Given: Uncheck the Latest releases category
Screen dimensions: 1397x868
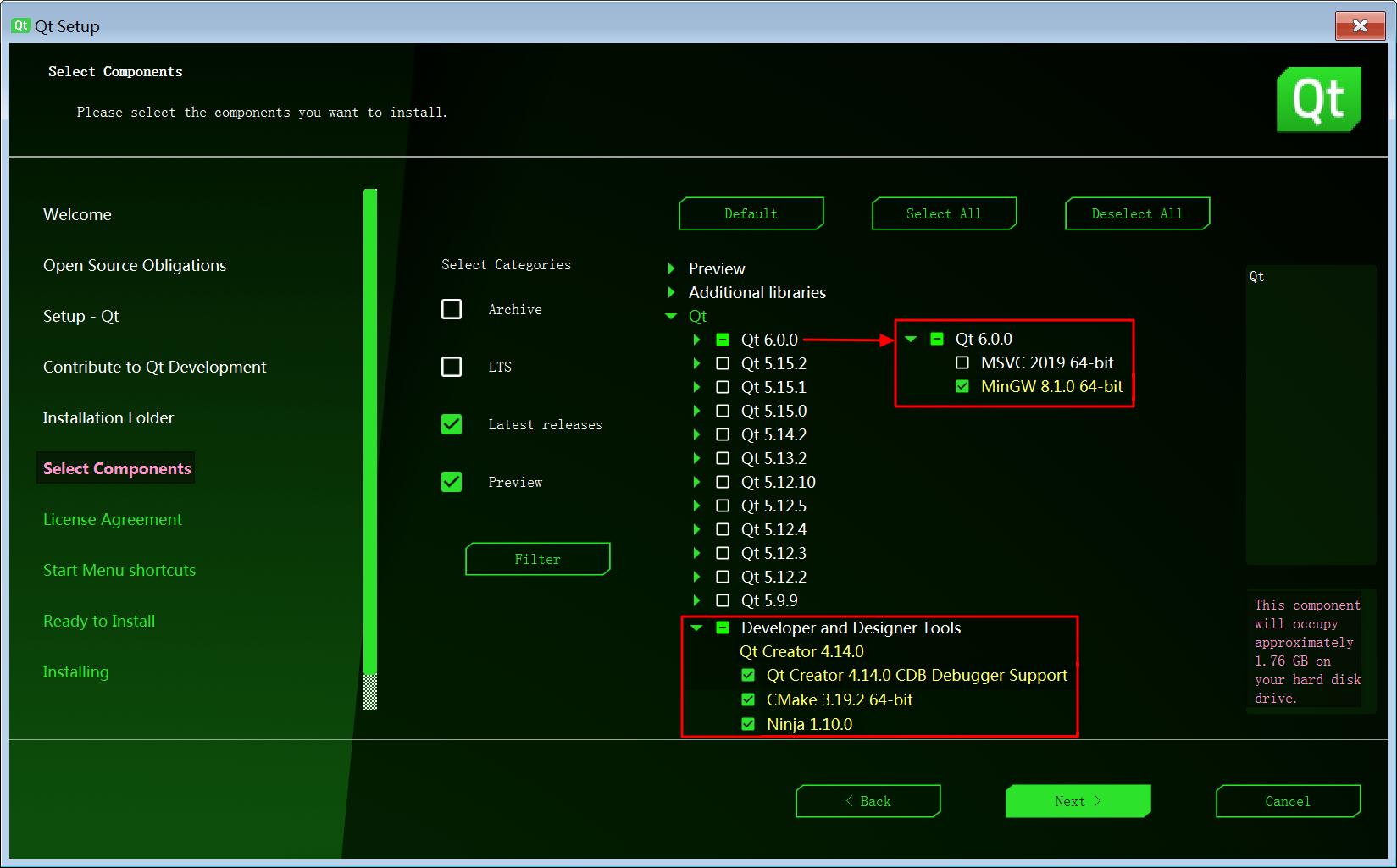Looking at the screenshot, I should [452, 424].
